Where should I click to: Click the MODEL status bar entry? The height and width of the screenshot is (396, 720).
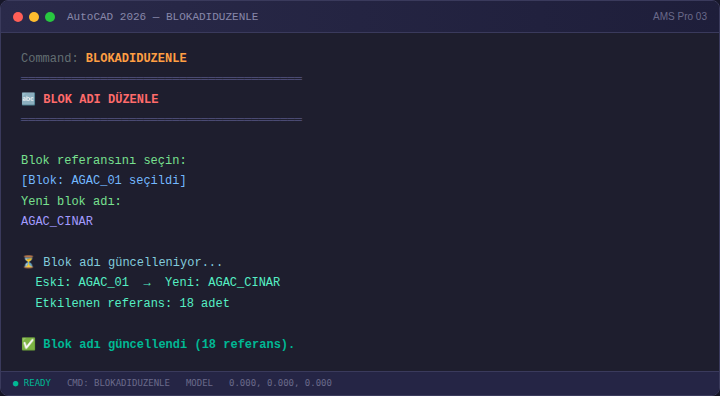coord(199,383)
